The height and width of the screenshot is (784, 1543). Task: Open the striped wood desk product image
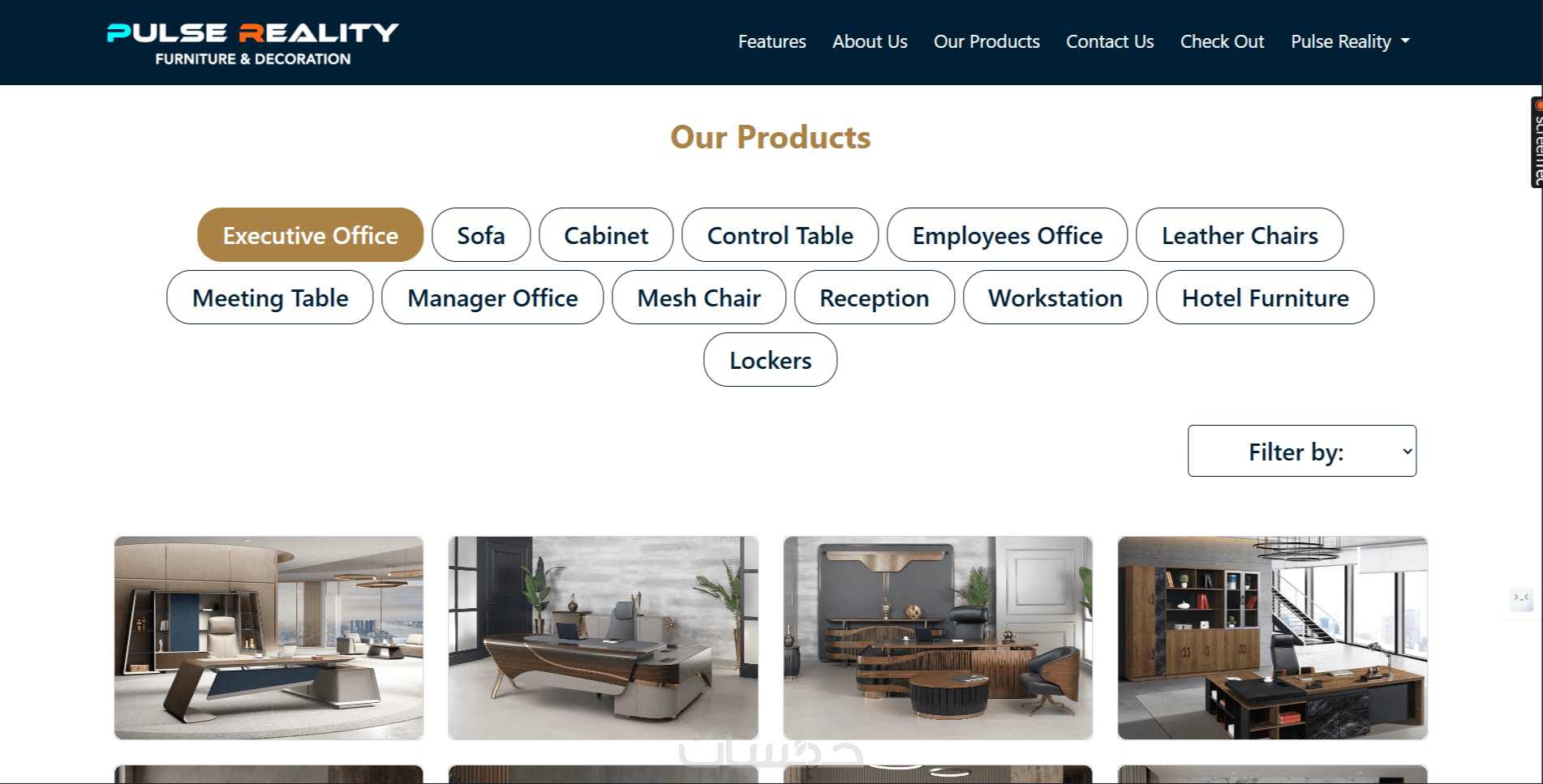click(938, 638)
